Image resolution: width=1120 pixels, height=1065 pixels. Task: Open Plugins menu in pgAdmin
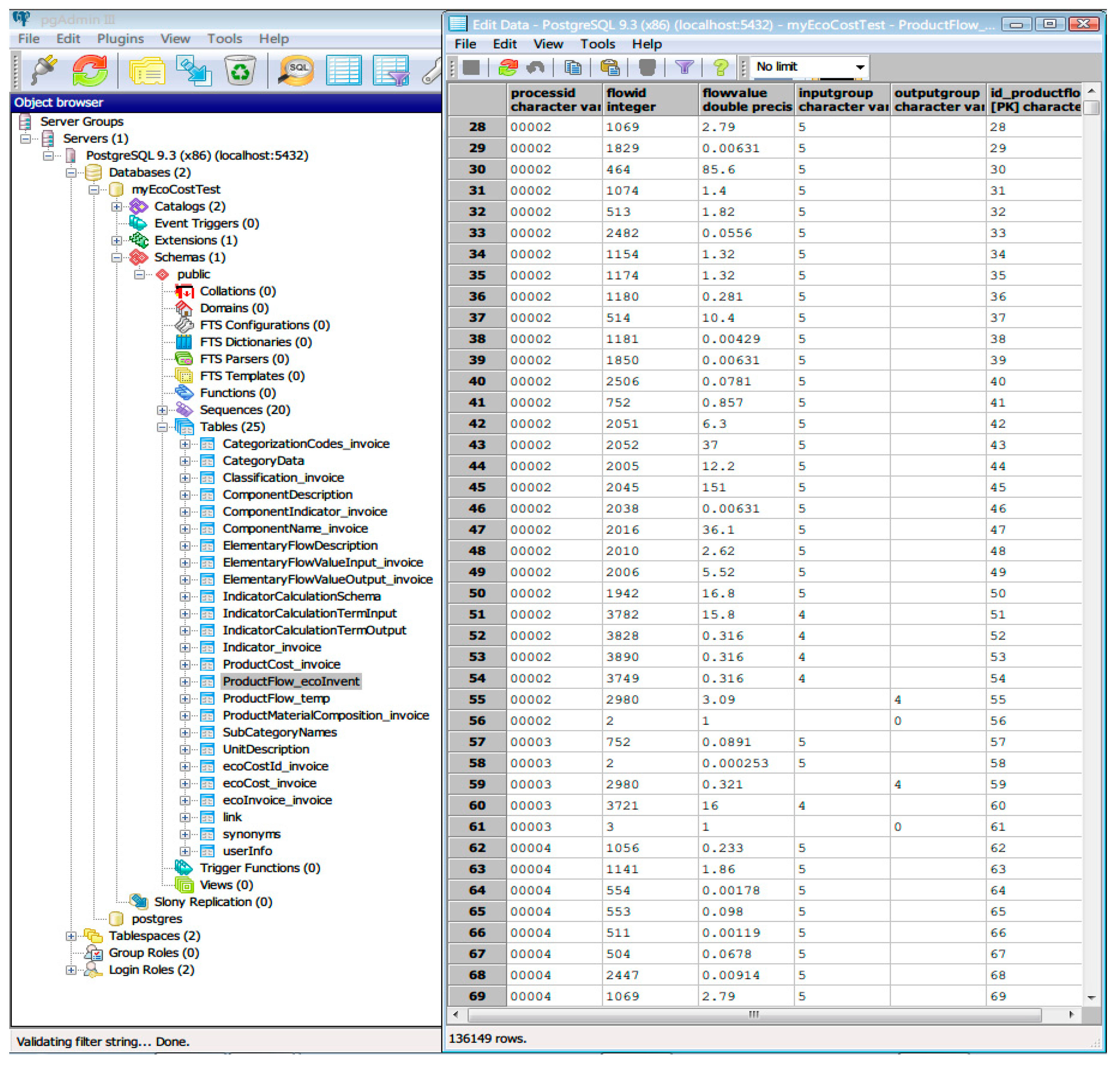[120, 39]
